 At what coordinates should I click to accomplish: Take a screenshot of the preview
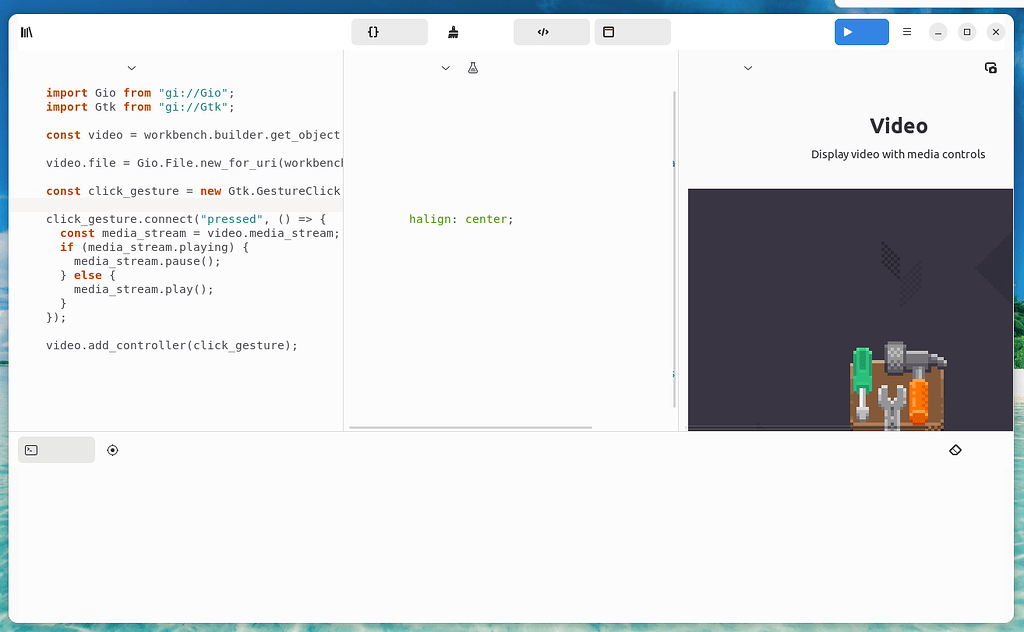pyautogui.click(x=990, y=68)
